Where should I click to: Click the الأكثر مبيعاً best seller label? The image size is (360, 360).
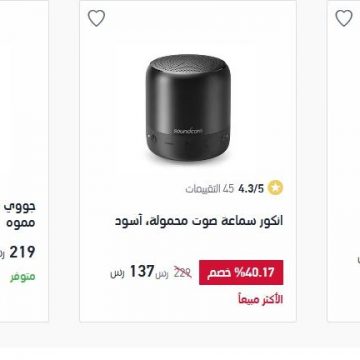[x=261, y=299]
